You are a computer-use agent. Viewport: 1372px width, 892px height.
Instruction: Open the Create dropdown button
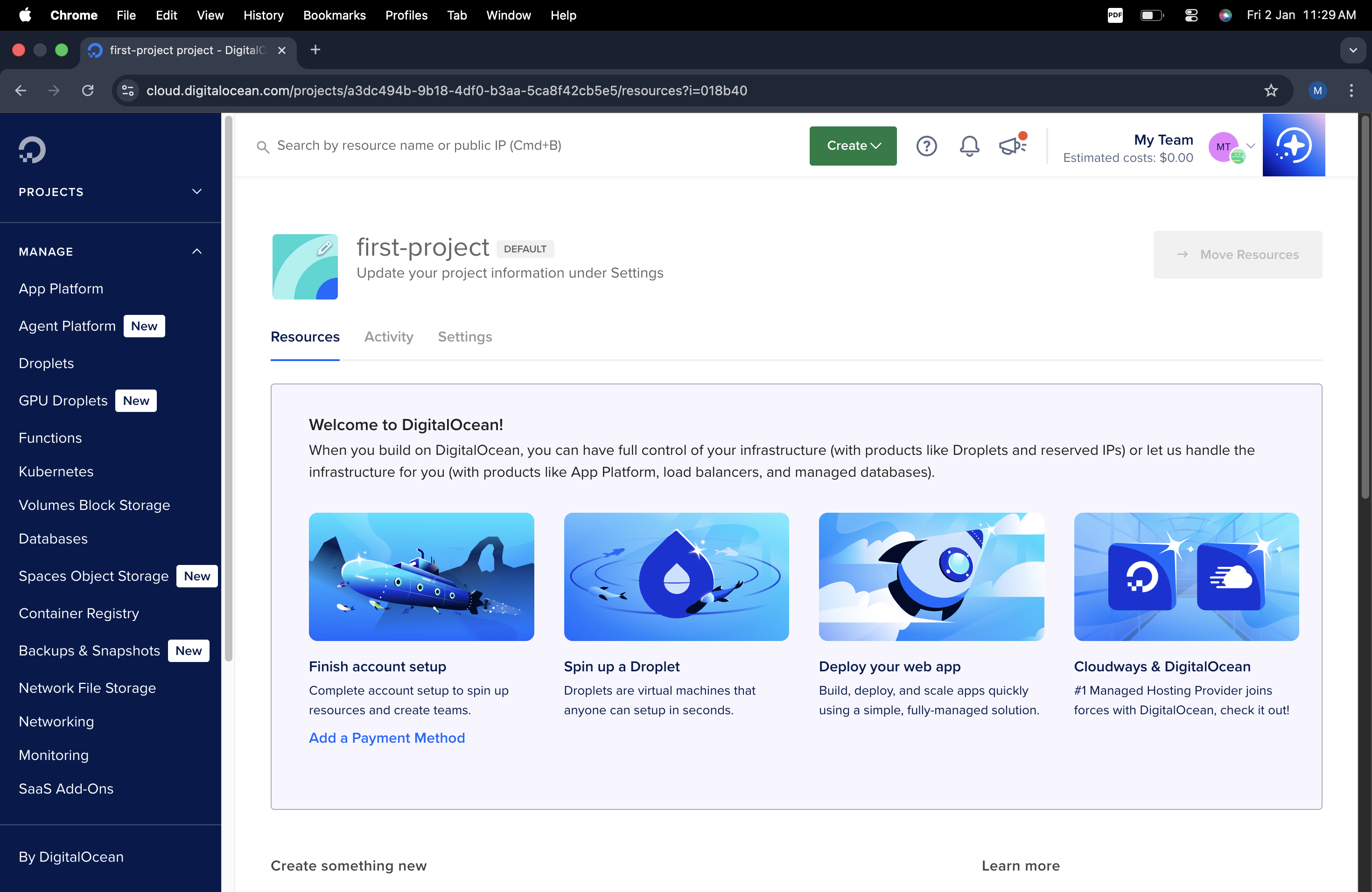pos(853,146)
